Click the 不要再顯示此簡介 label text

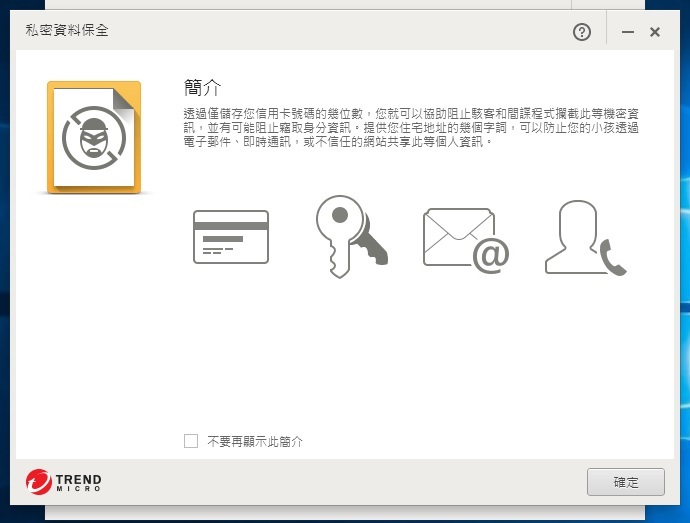pos(255,441)
